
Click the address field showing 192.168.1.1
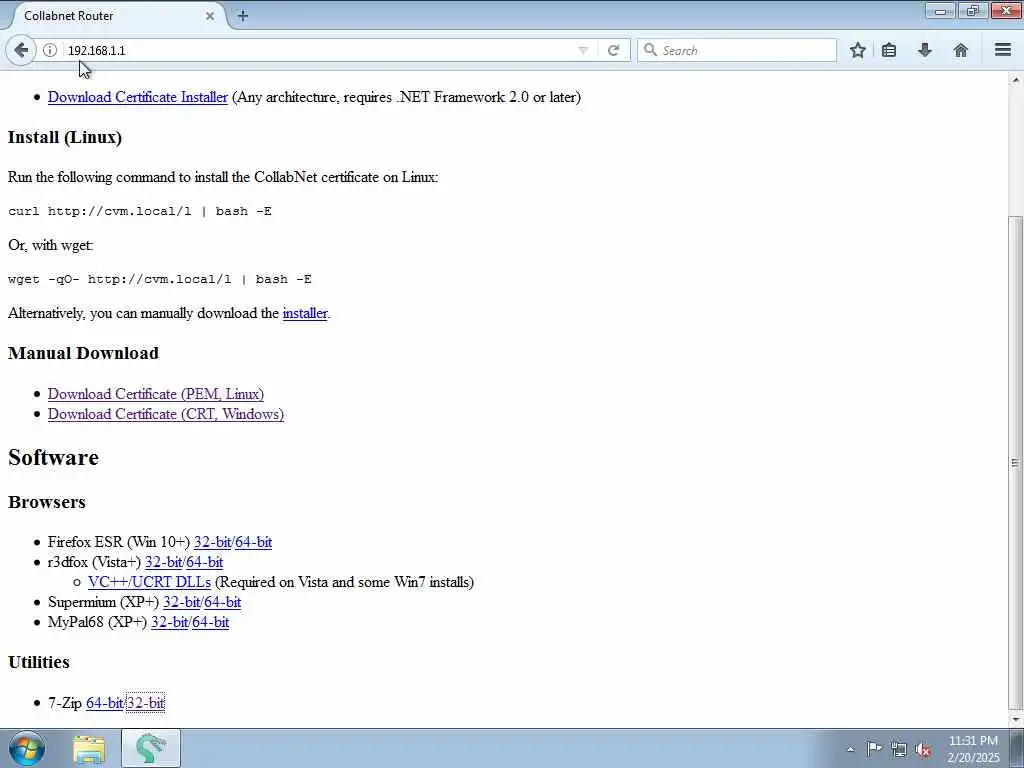coord(320,50)
